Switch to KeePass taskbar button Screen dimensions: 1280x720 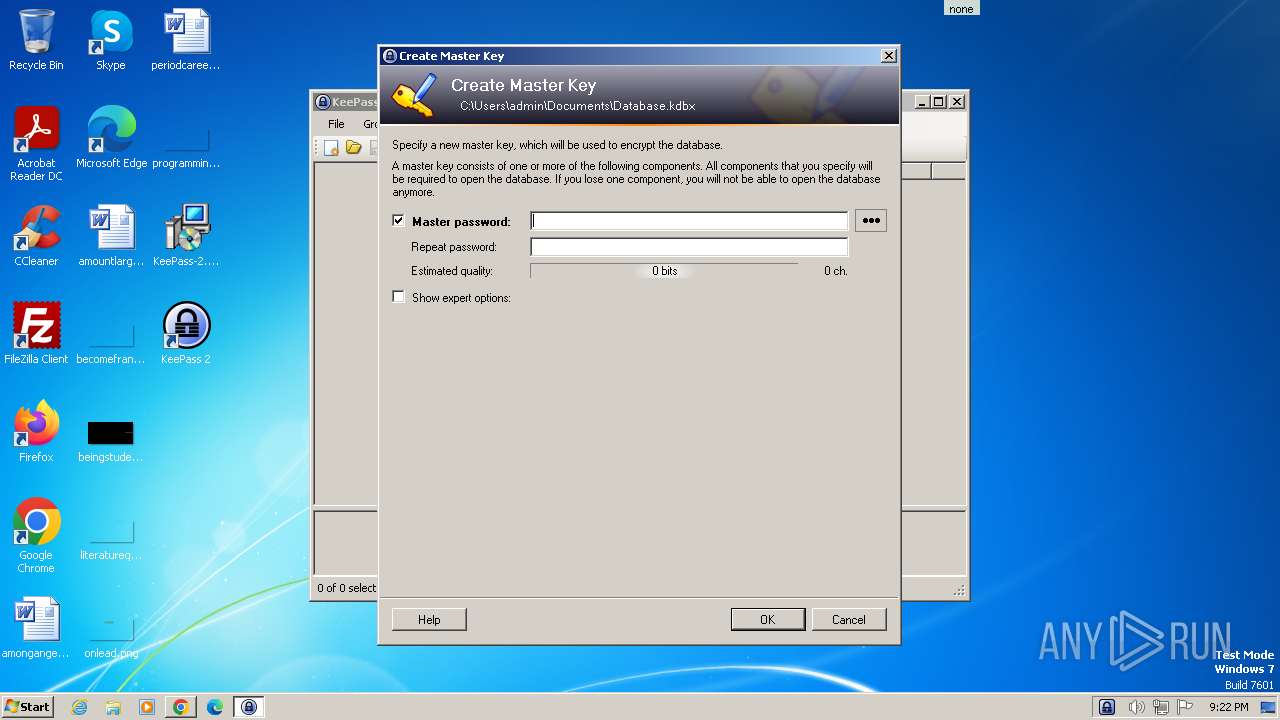249,707
